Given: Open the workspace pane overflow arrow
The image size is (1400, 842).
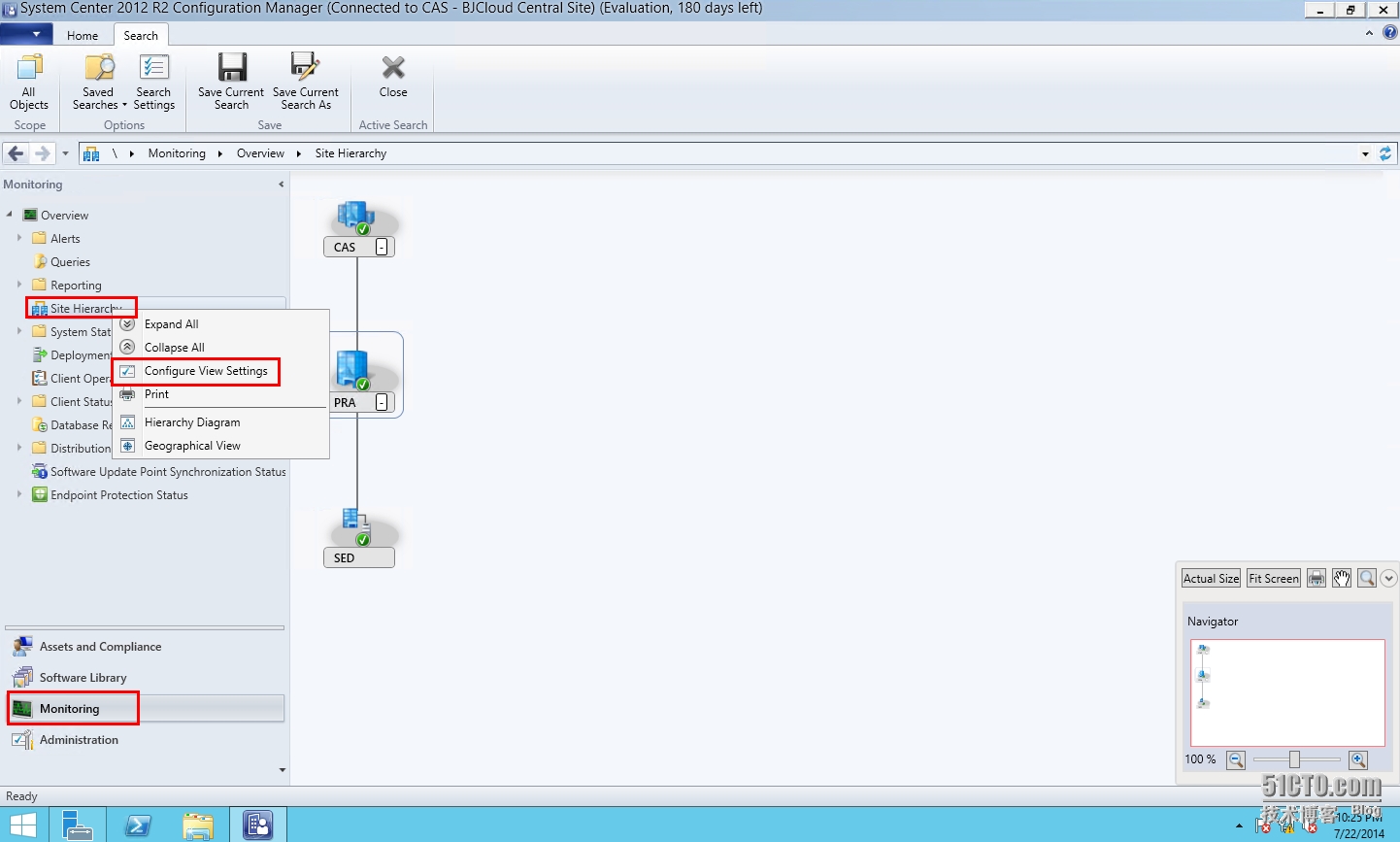Looking at the screenshot, I should click(x=283, y=770).
